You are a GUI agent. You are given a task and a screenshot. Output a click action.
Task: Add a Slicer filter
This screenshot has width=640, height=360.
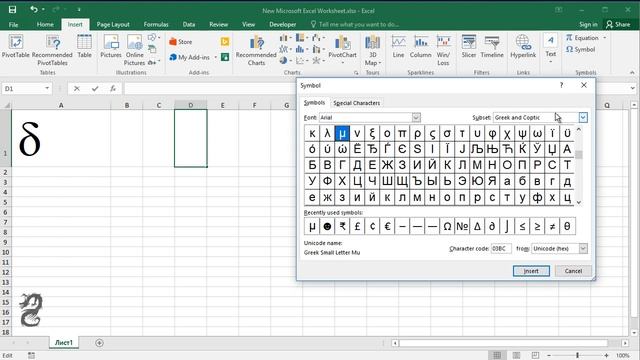tap(469, 46)
